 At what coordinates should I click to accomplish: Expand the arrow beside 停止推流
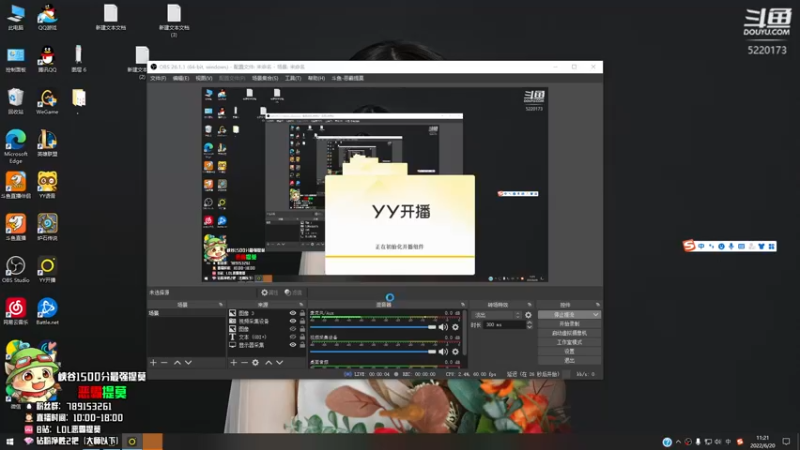tap(595, 315)
